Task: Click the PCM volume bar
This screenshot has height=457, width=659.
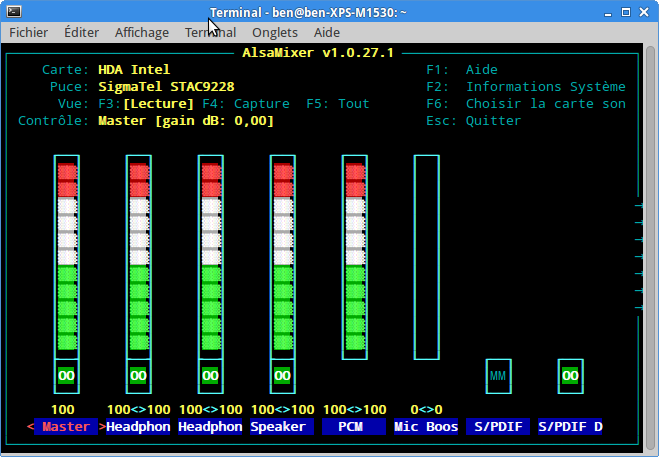Action: coord(355,257)
